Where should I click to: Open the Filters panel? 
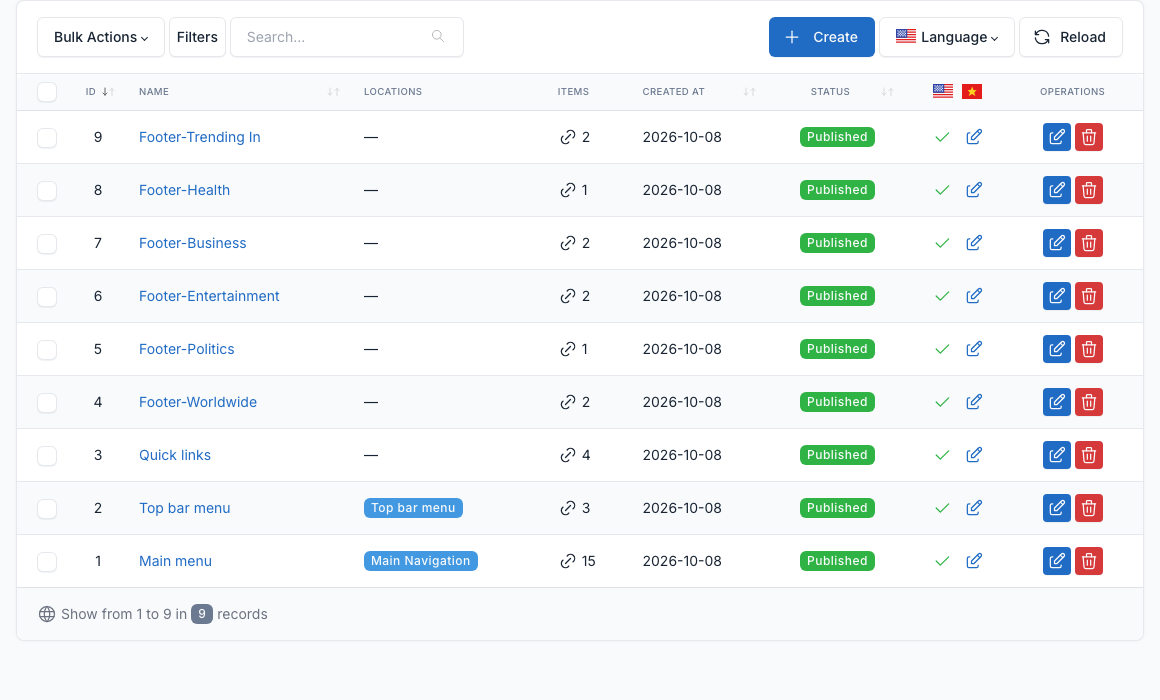click(x=198, y=37)
